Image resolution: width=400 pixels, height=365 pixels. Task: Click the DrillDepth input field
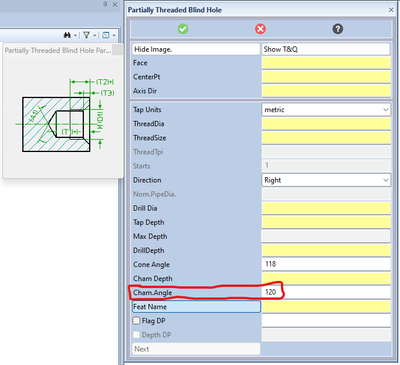pos(326,250)
